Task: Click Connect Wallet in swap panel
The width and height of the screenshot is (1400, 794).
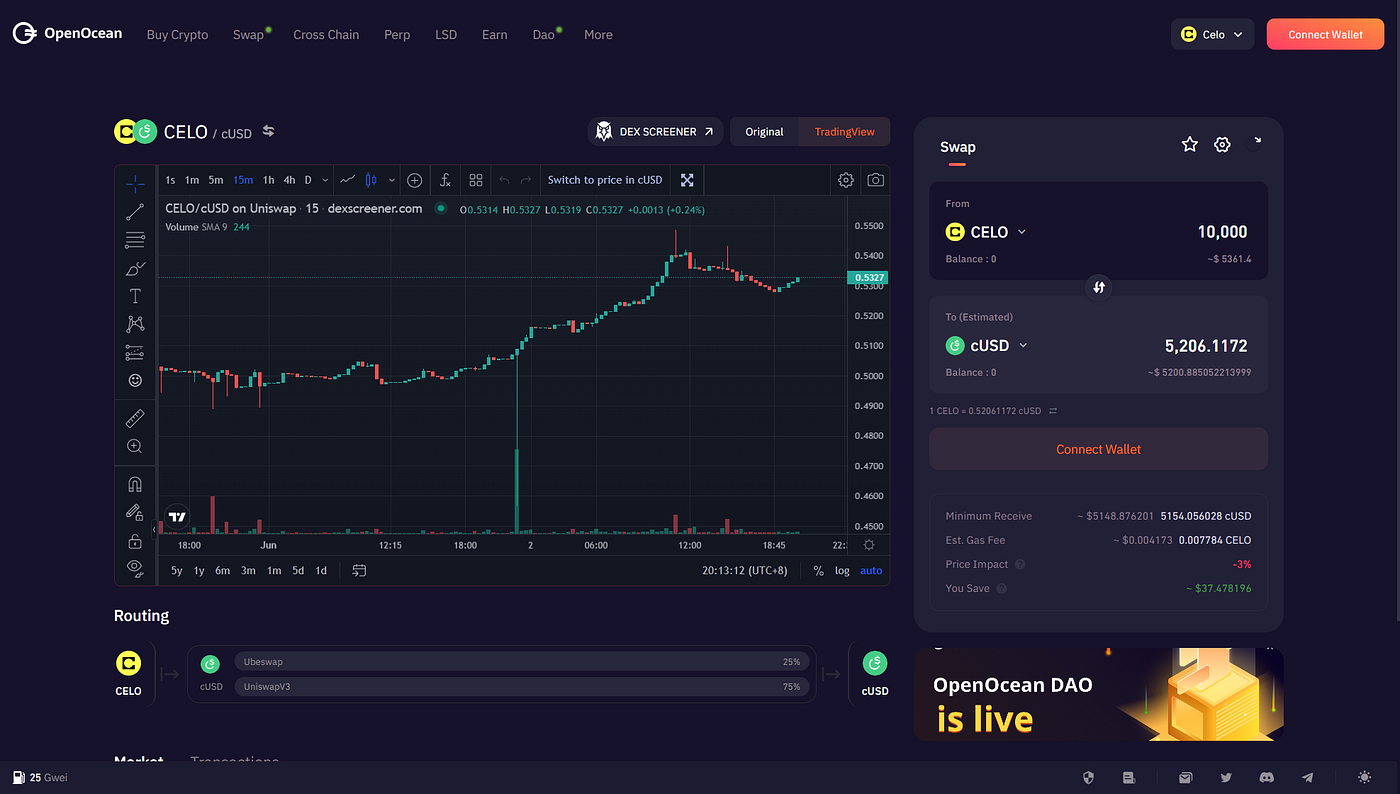Action: 1098,449
